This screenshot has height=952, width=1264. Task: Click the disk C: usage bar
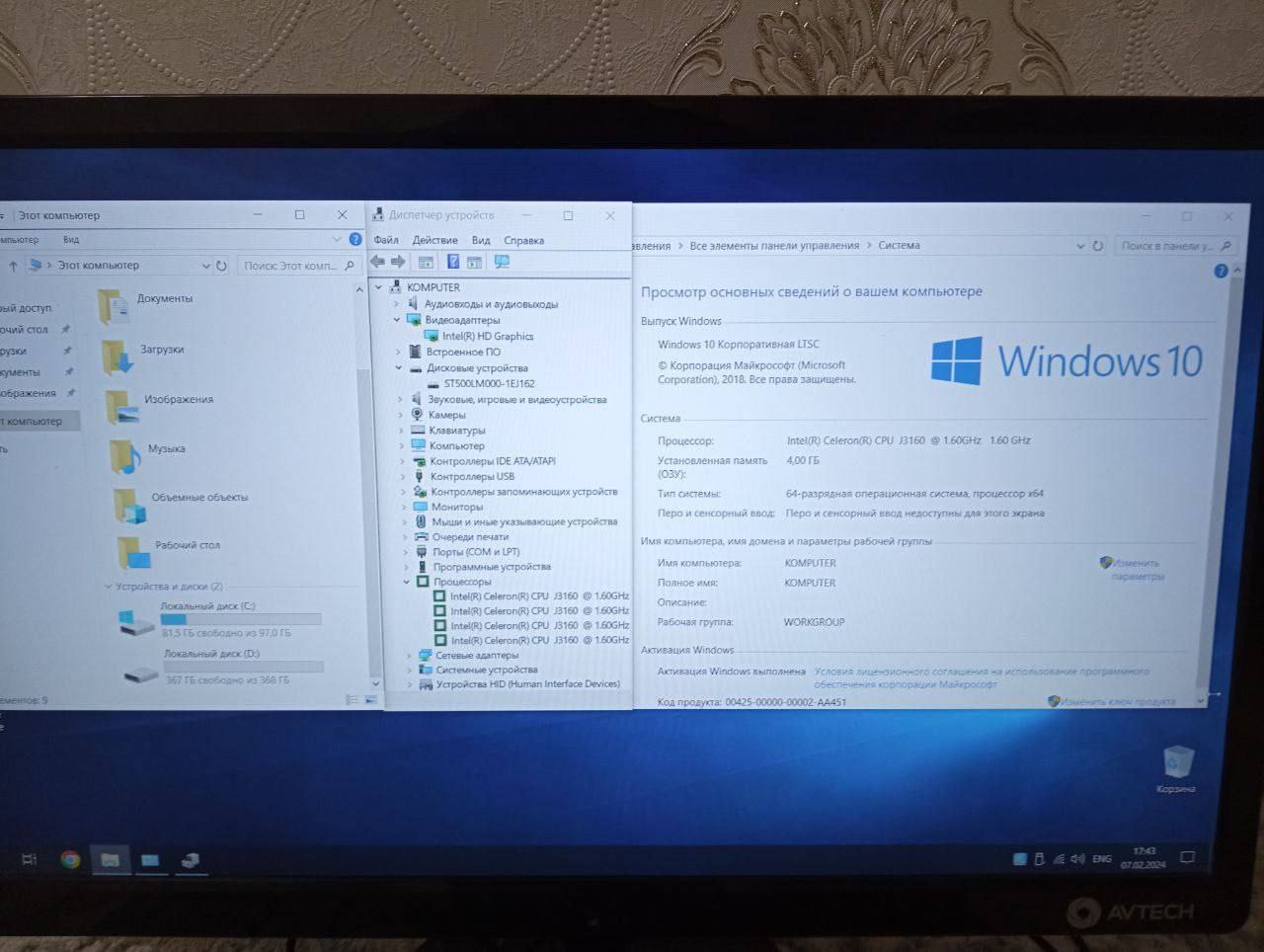click(x=241, y=619)
